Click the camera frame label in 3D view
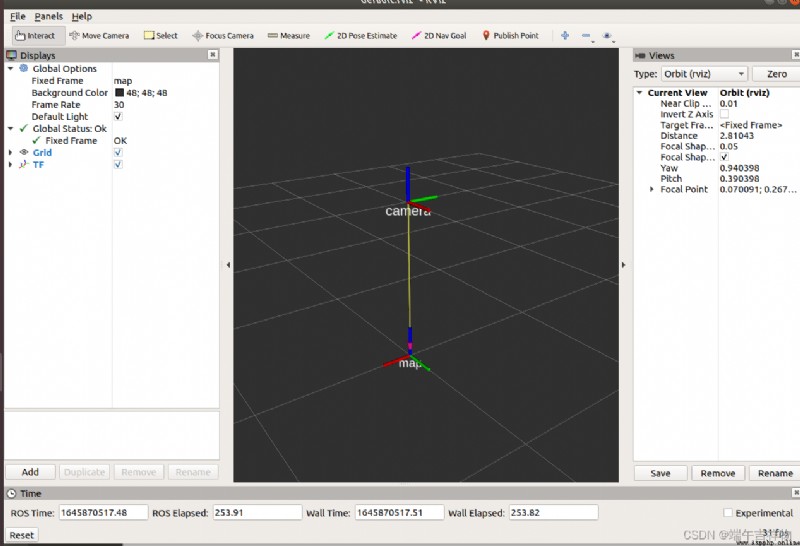Image resolution: width=800 pixels, height=546 pixels. 408,211
